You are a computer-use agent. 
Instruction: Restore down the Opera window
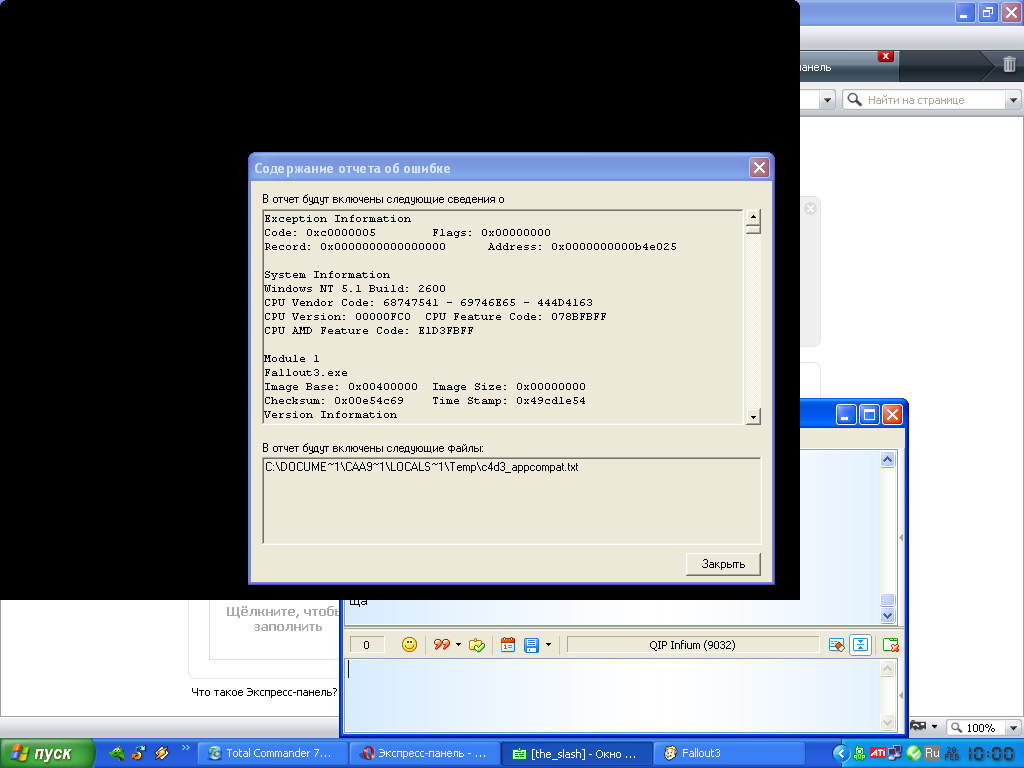pos(987,12)
